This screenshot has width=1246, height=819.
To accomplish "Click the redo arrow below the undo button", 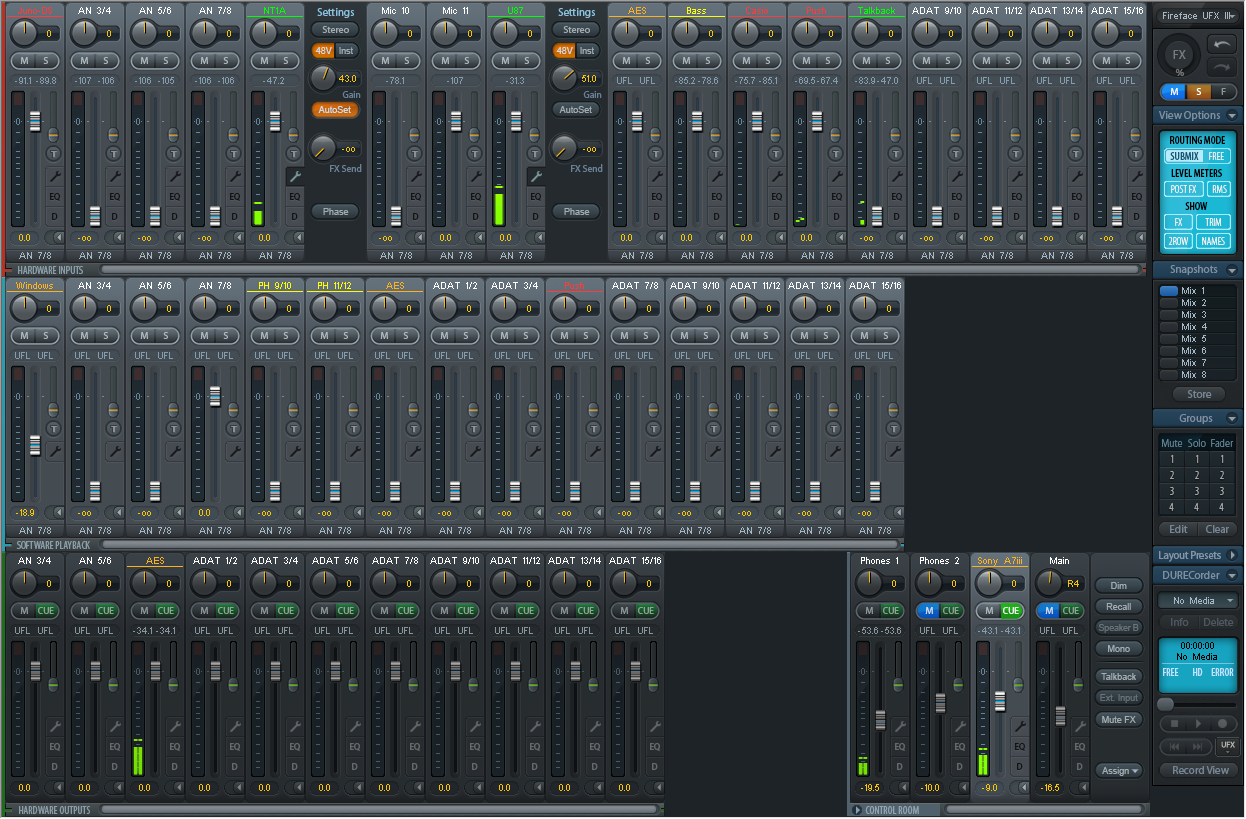I will pos(1222,67).
